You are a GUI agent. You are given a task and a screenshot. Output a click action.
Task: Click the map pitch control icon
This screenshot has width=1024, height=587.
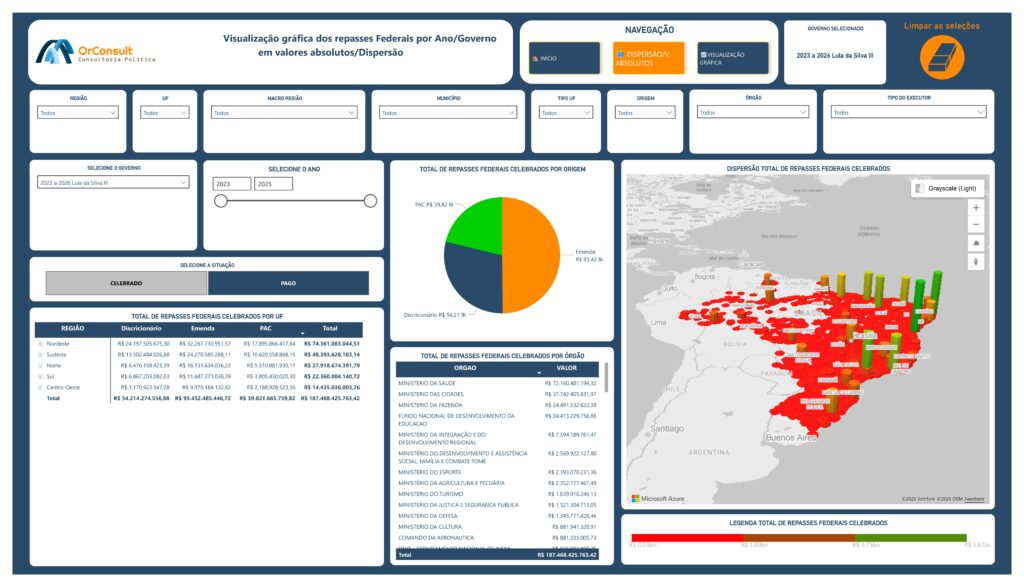pos(975,243)
